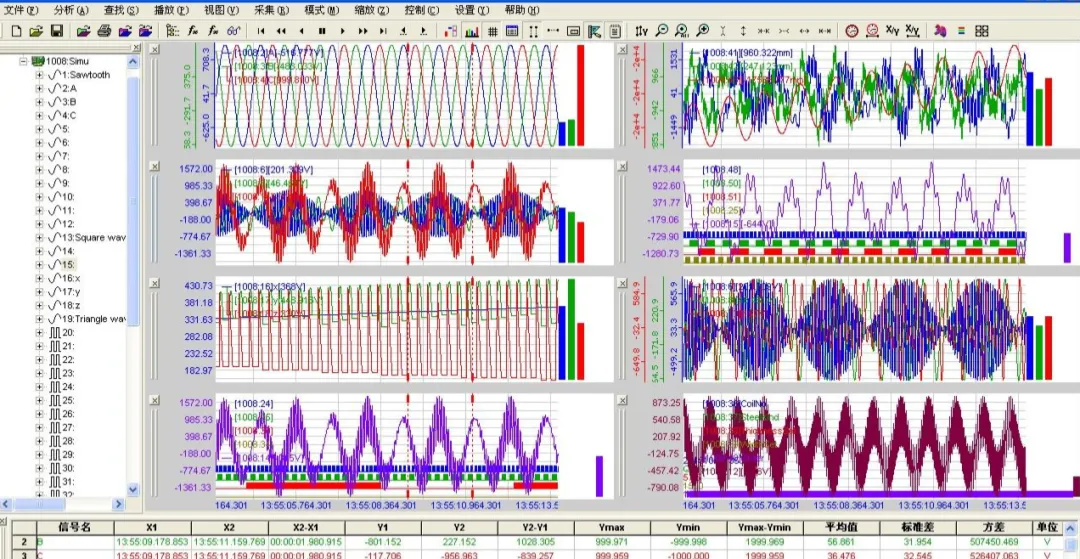Click the underlined X/Y plot icon
Image resolution: width=1080 pixels, height=559 pixels.
pos(913,31)
